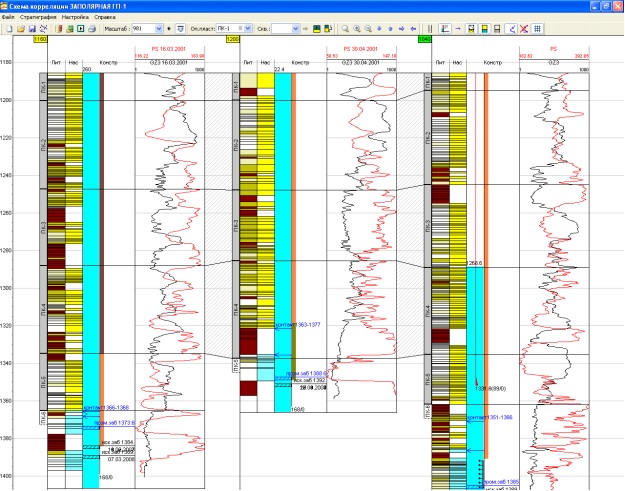Open the Справка menu

(x=105, y=17)
